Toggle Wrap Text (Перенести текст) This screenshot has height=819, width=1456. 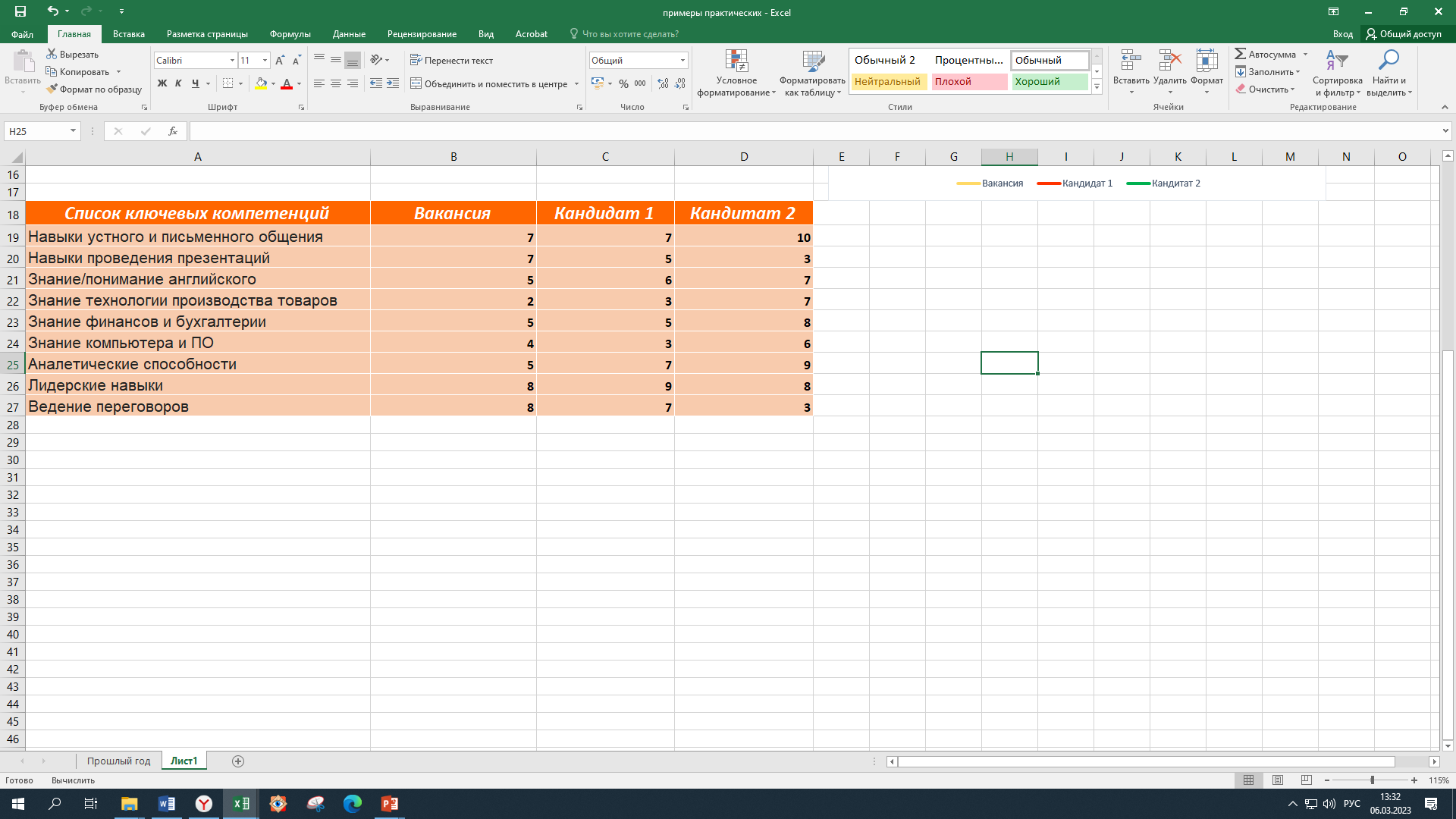[452, 60]
